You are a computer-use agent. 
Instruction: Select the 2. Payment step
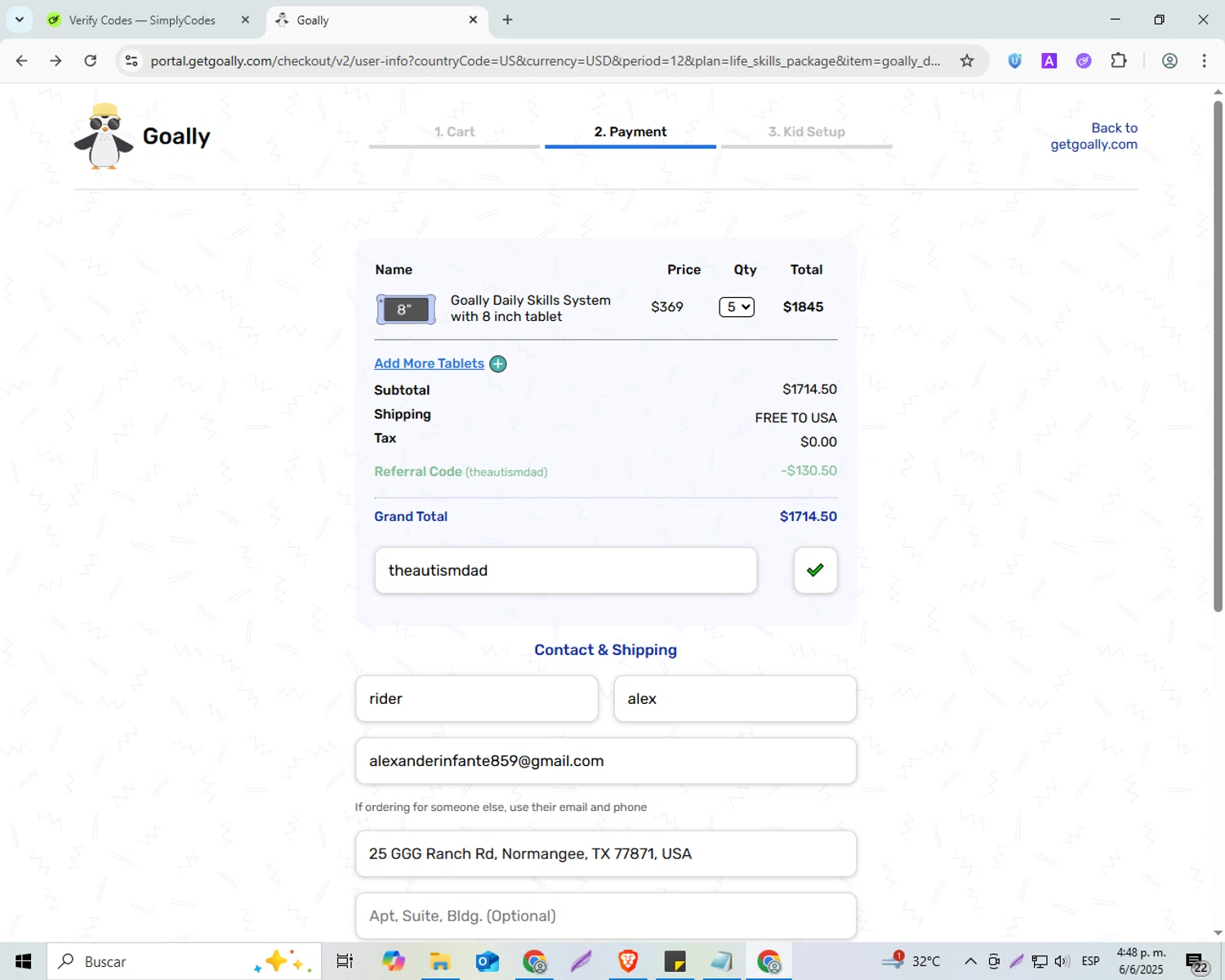click(630, 132)
